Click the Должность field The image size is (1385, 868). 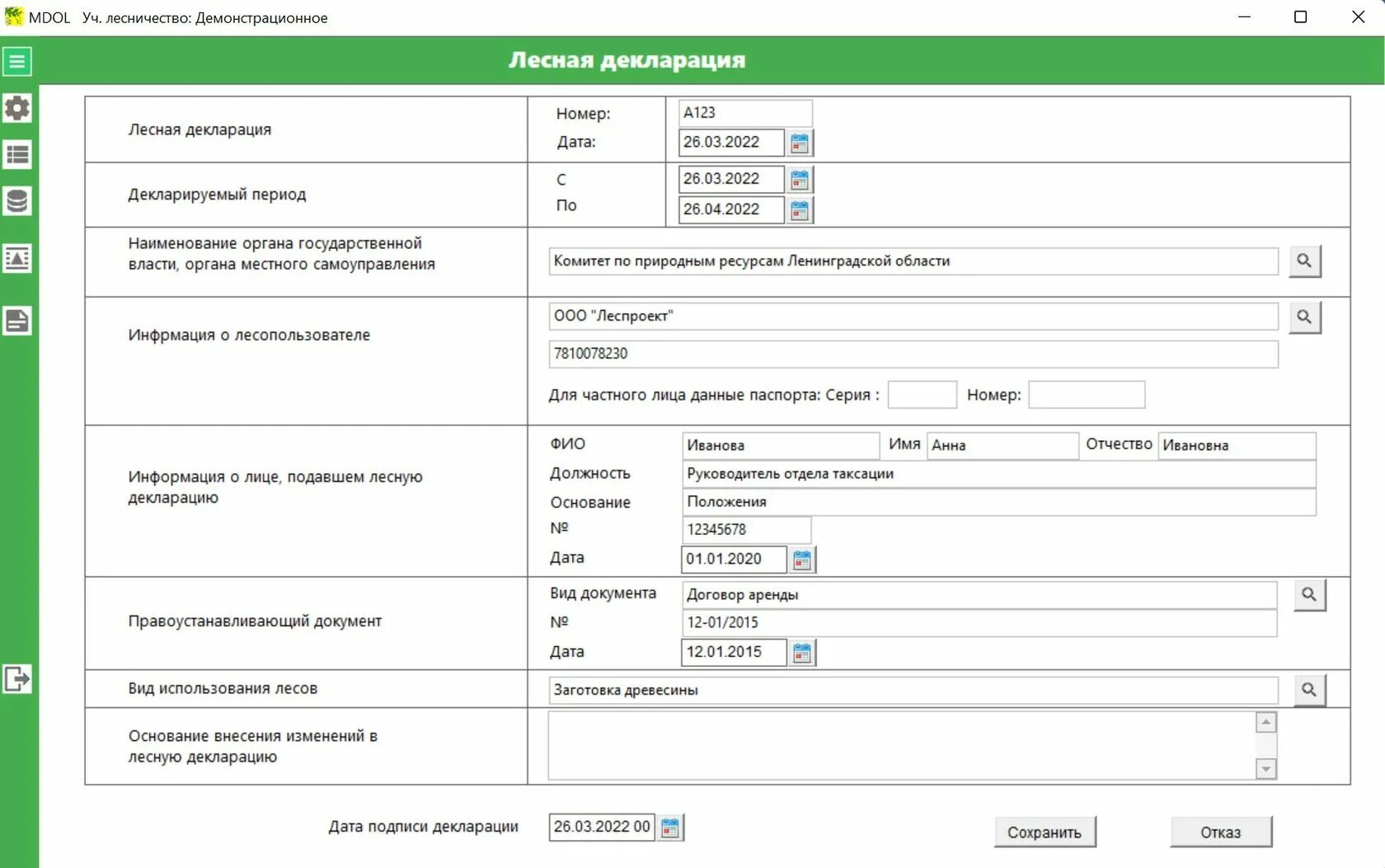[x=1000, y=474]
